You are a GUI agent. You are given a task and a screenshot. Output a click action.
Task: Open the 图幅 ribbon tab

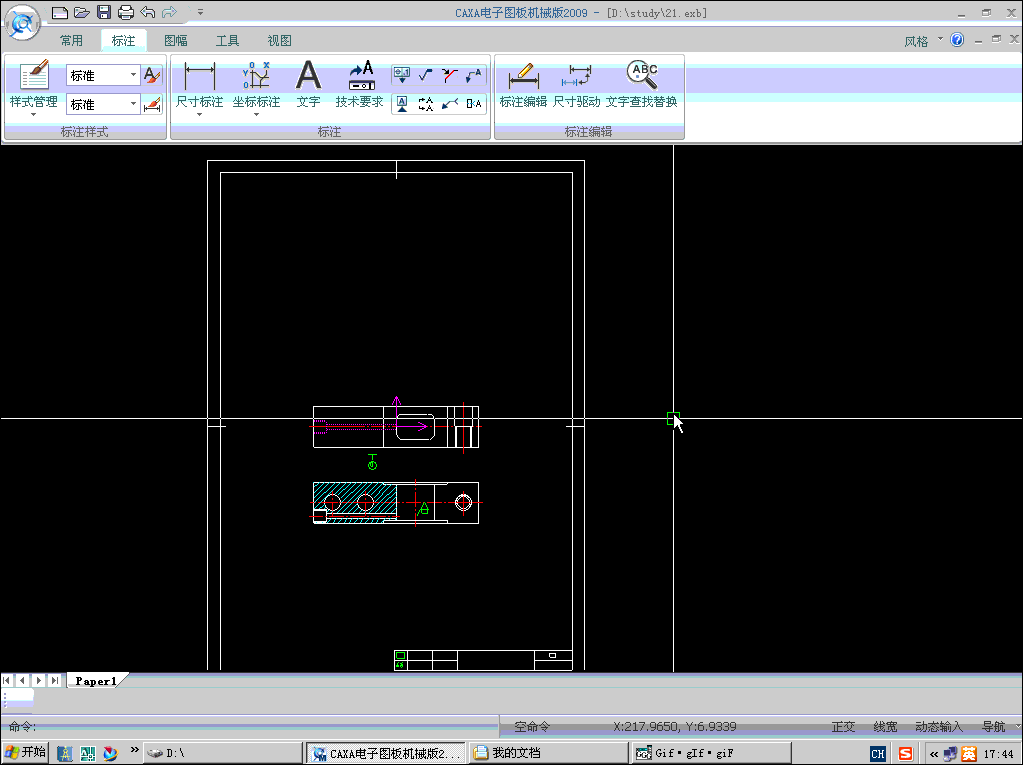pos(176,40)
